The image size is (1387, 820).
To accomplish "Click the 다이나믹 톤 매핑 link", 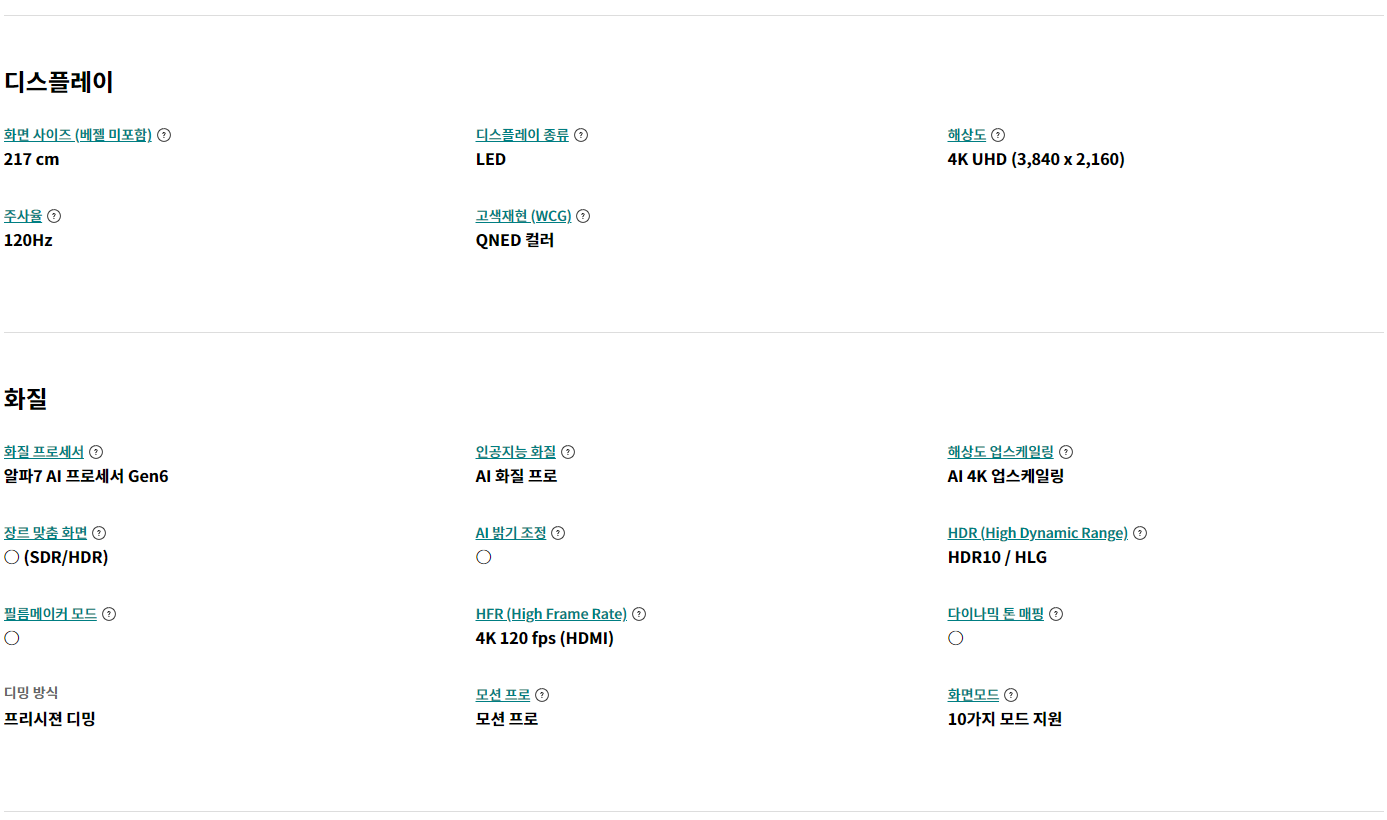I will 995,614.
